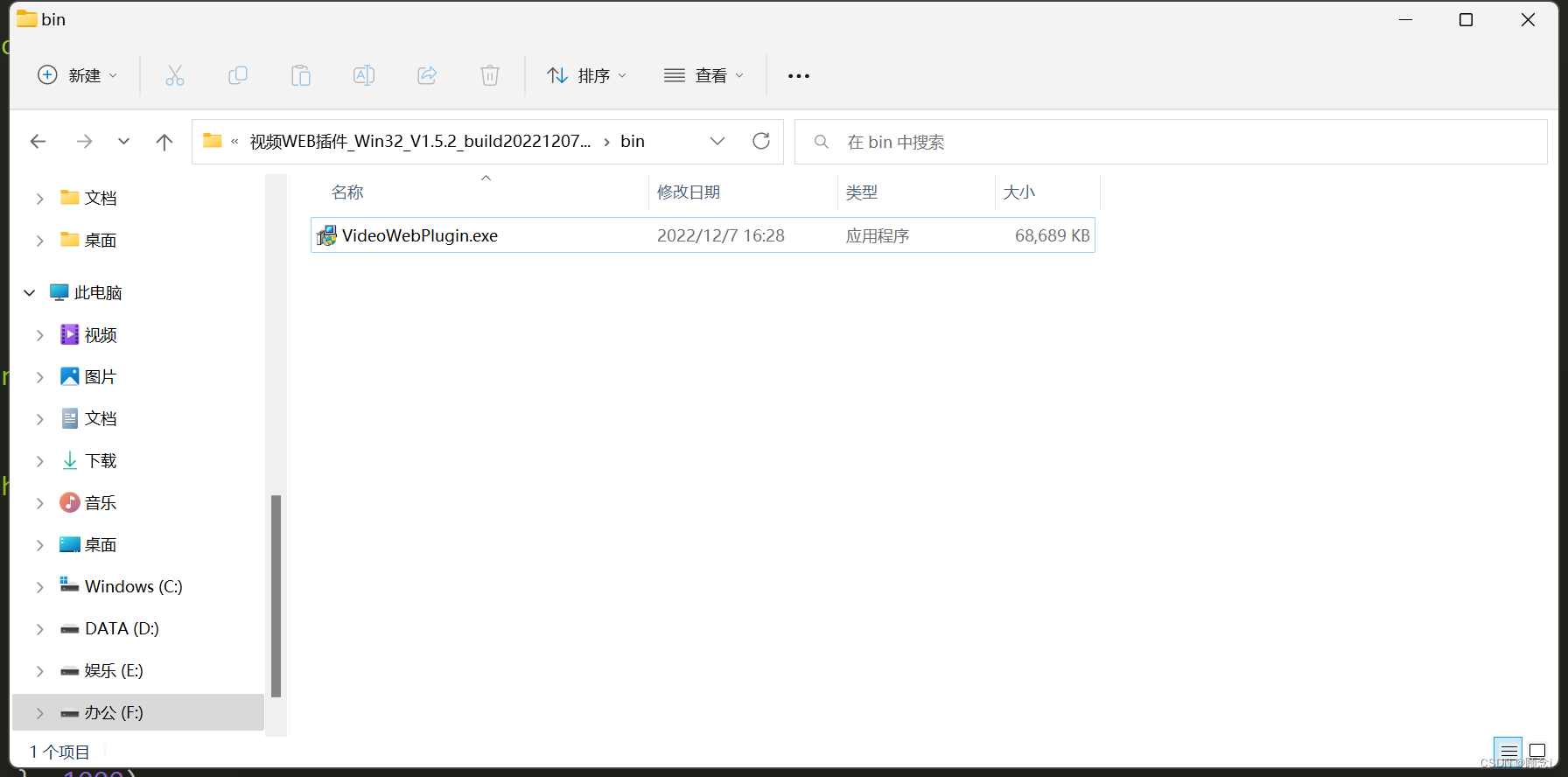Click the 2022/12/7 16:28 date value
Viewport: 1568px width, 777px height.
721,235
